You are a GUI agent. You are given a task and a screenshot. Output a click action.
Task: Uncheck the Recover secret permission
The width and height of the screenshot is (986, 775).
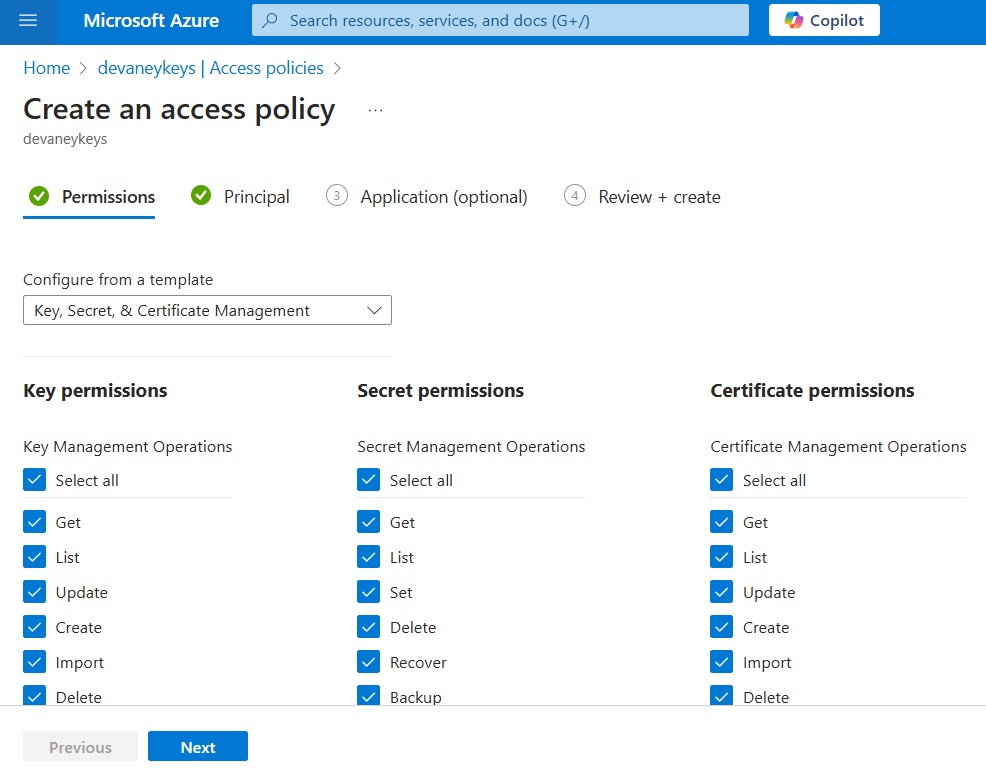(x=368, y=662)
